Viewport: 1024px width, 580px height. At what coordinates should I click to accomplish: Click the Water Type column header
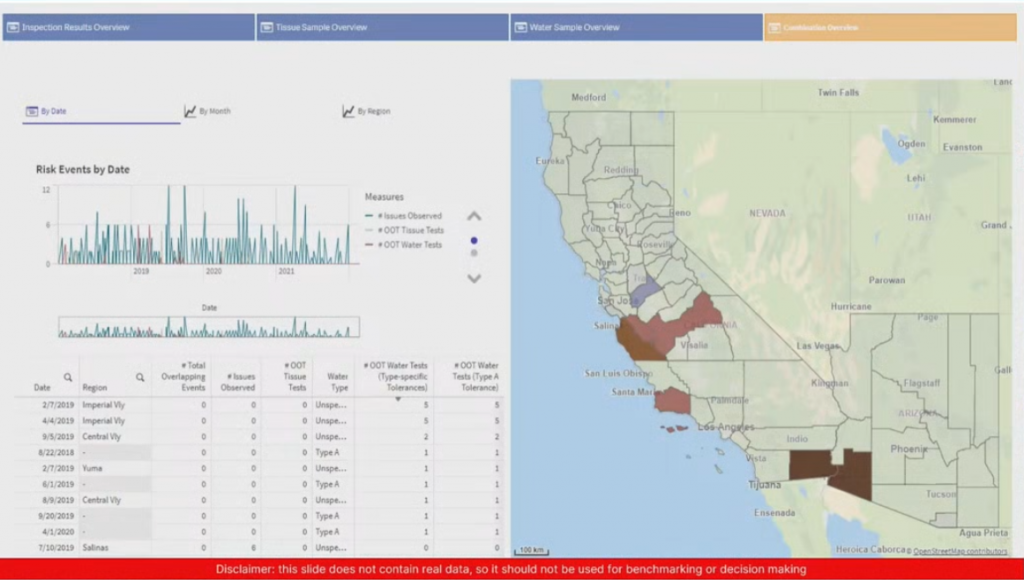[336, 381]
